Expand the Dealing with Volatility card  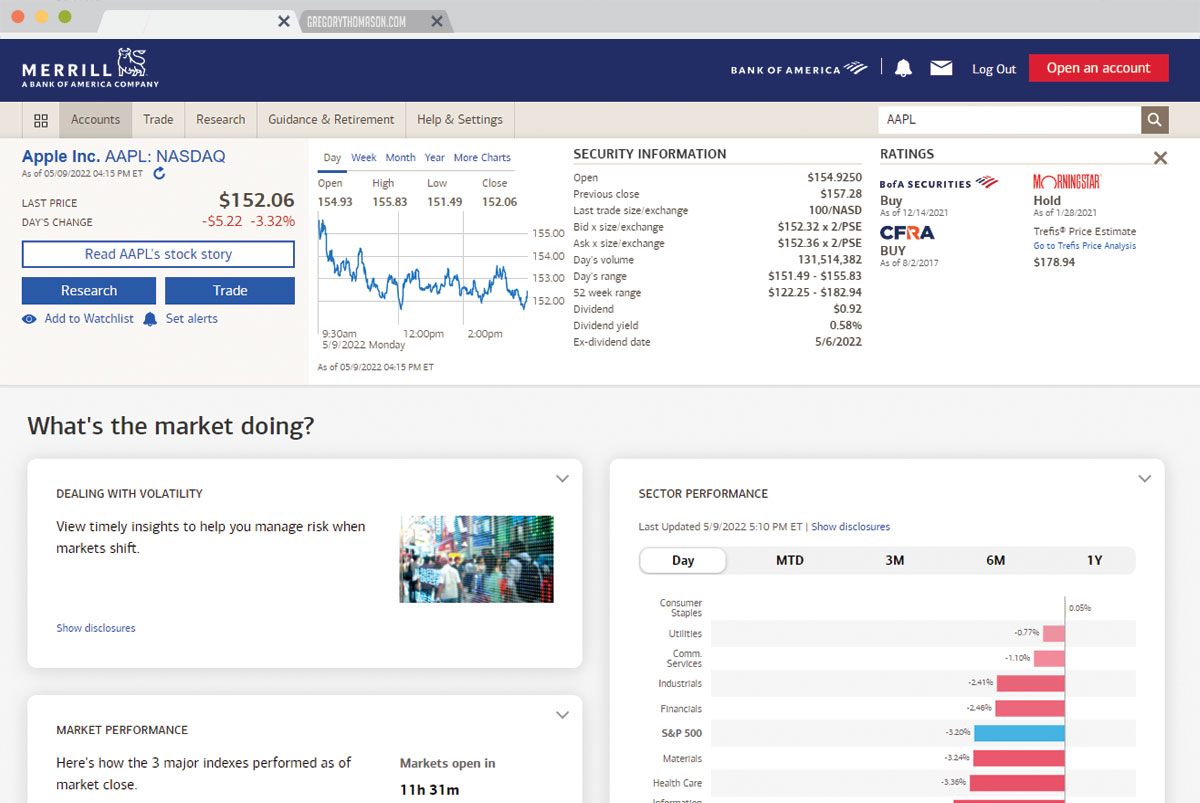(x=562, y=479)
